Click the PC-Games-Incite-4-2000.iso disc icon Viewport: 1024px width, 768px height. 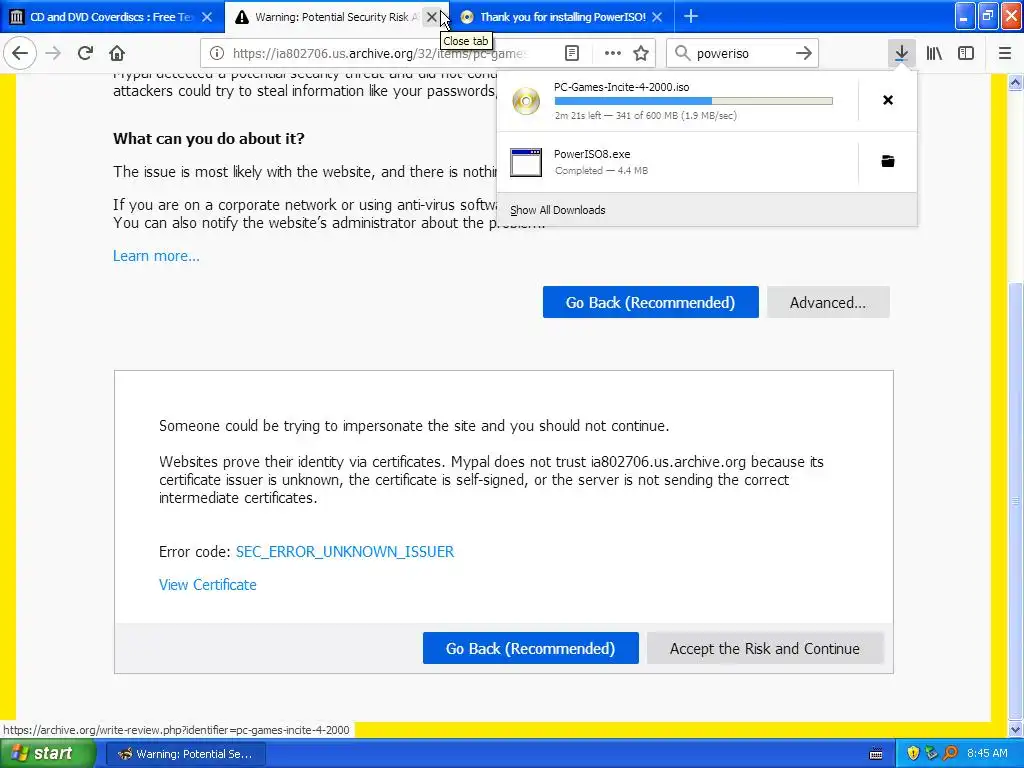pyautogui.click(x=526, y=101)
